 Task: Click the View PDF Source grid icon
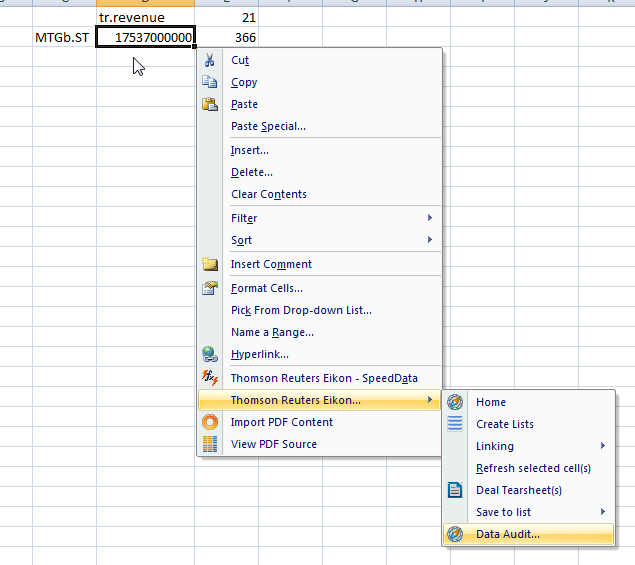click(210, 444)
